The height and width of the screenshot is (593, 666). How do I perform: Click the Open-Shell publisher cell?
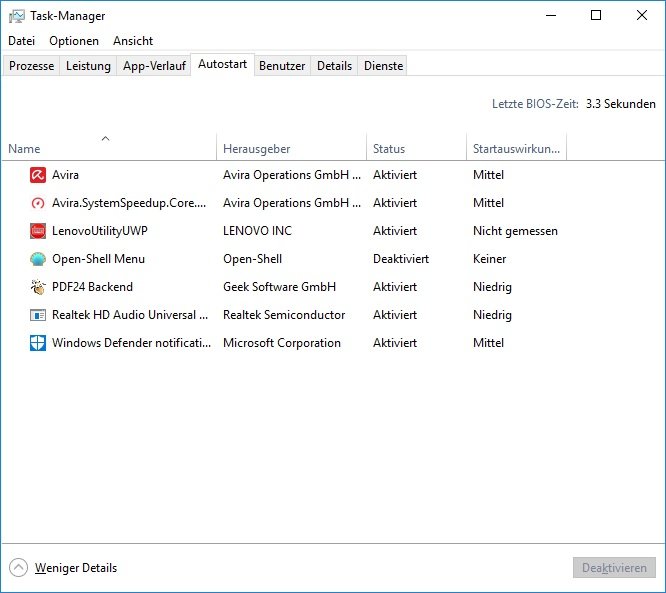click(x=253, y=259)
